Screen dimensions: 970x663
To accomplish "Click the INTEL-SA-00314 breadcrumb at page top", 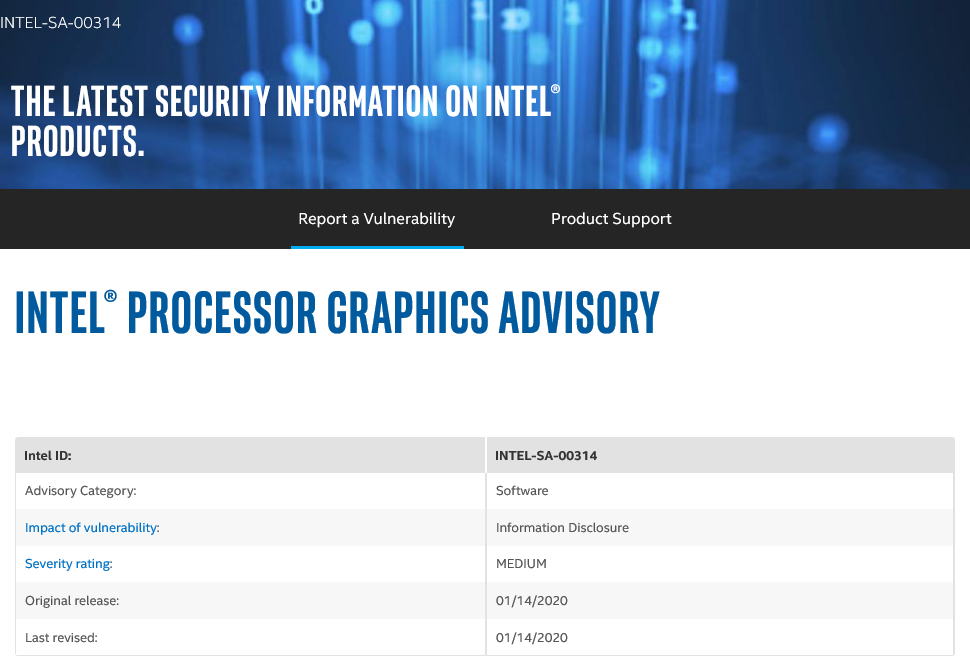I will pos(60,22).
